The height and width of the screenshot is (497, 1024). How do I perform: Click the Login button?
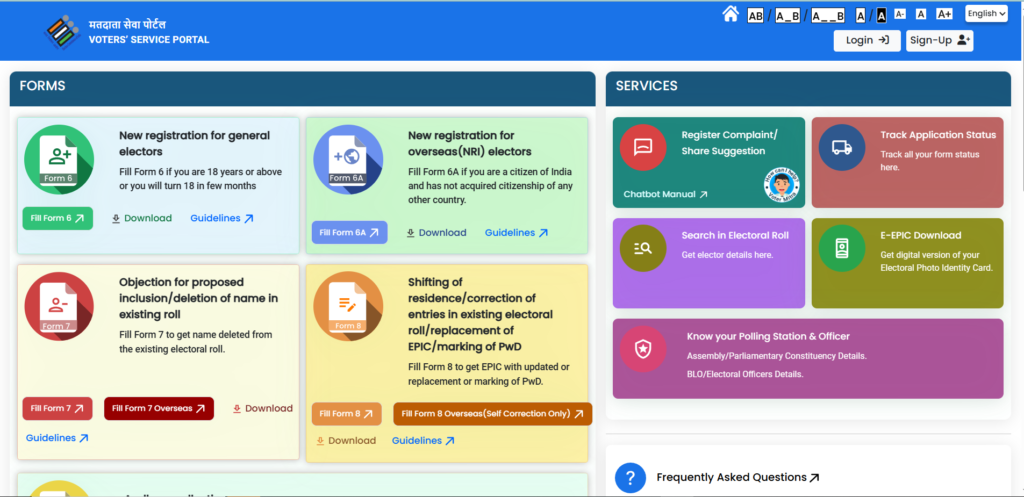click(867, 40)
